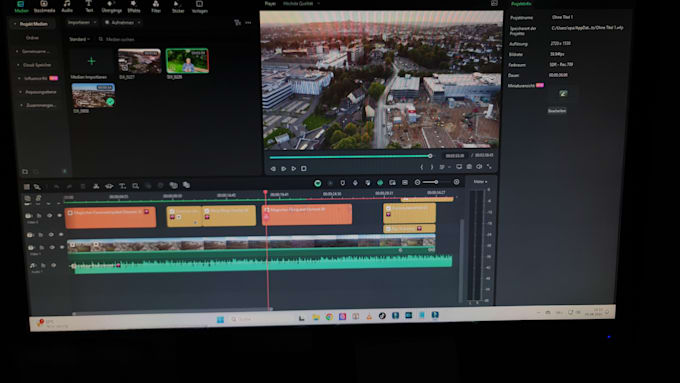Select the green-bordered man clip thumbnail
680x383 pixels.
pos(187,61)
